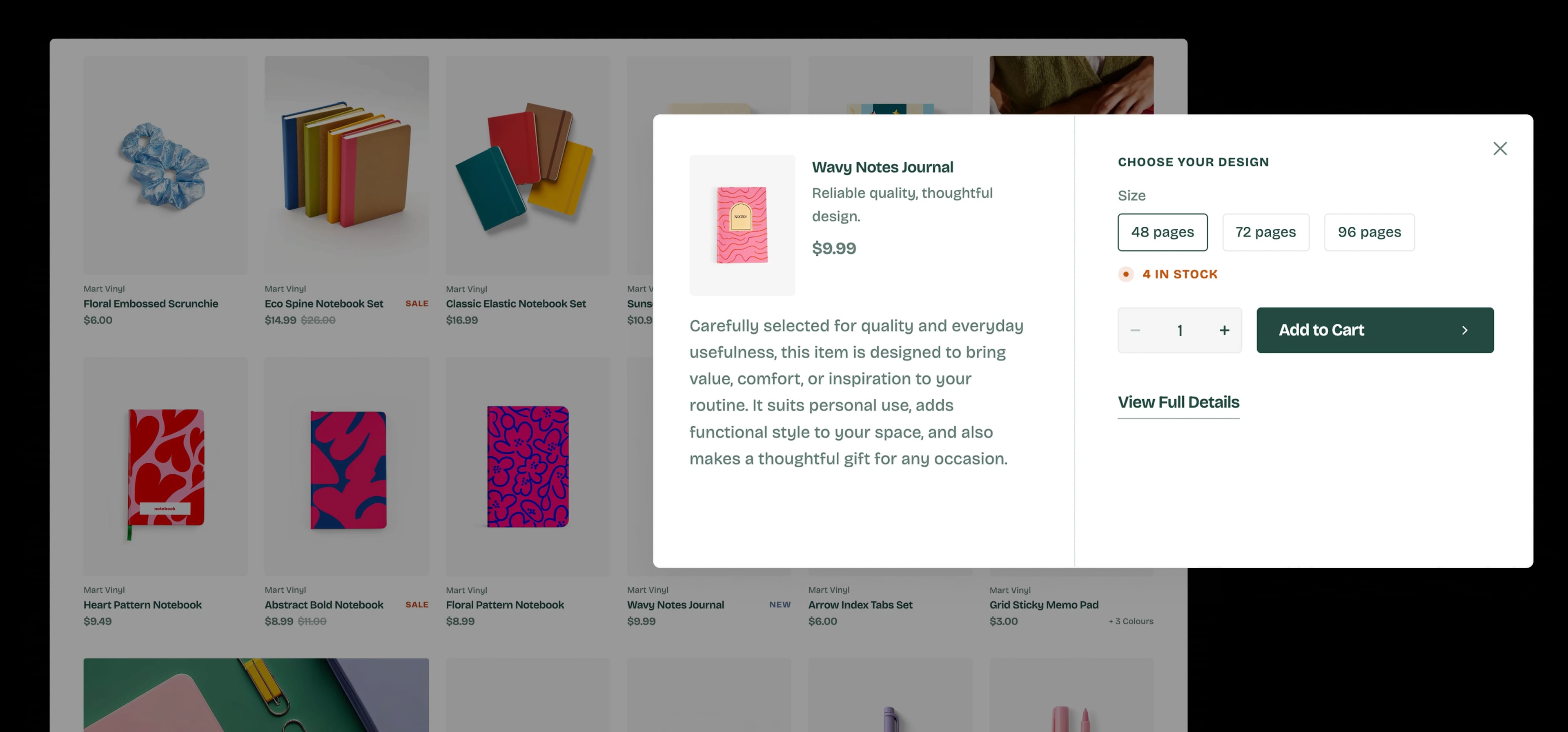Open the Floral Embossed Scrunchie product image

(165, 165)
